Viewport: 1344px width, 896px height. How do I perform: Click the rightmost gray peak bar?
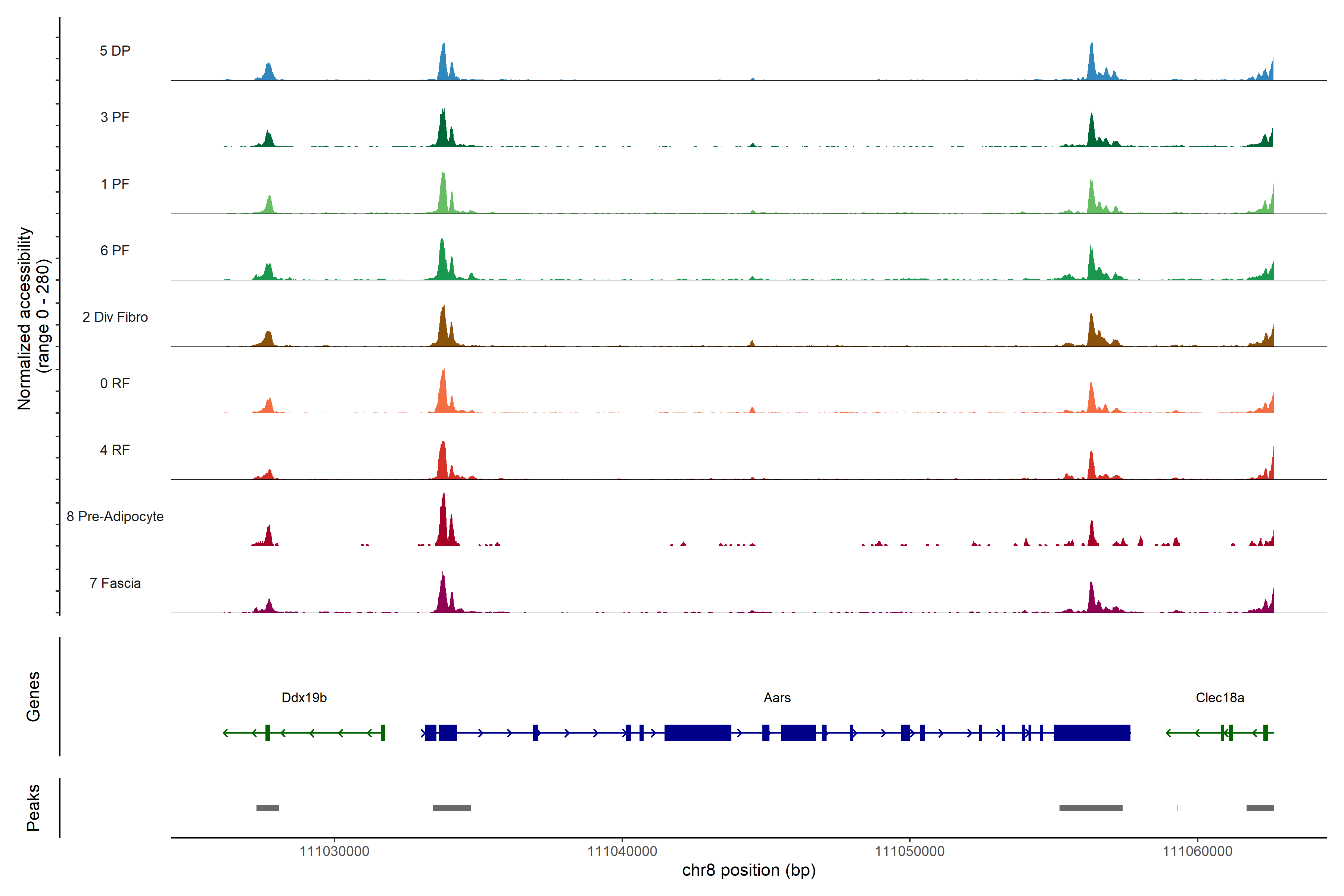pos(1260,808)
